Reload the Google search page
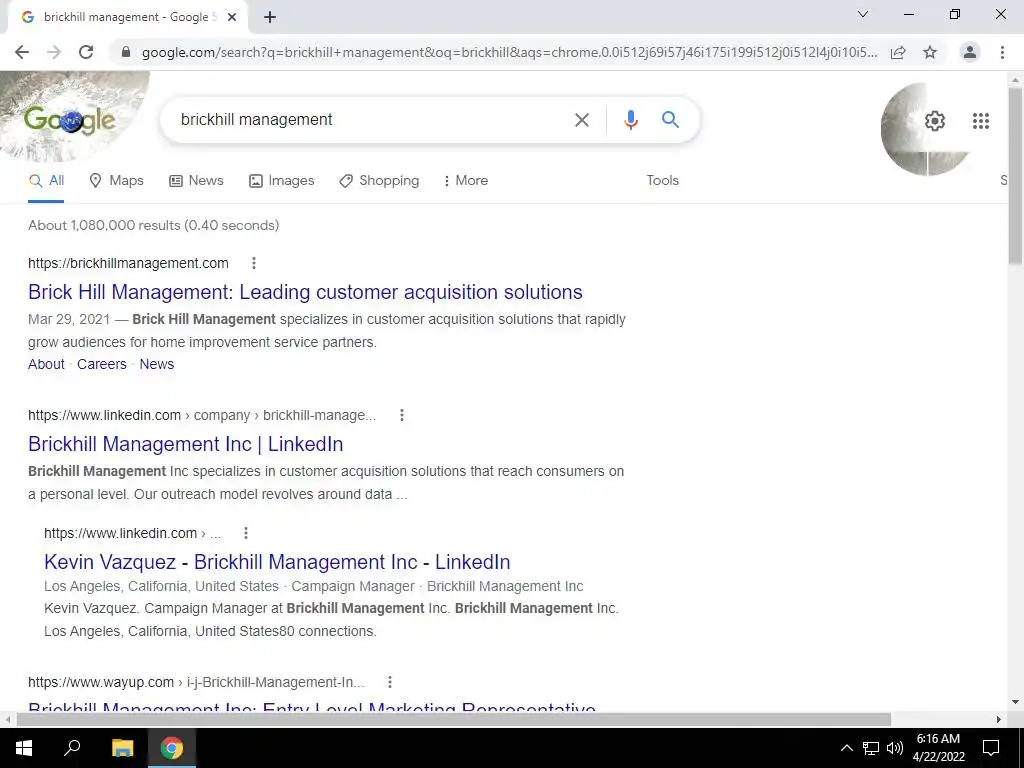The height and width of the screenshot is (768, 1024). pos(86,52)
